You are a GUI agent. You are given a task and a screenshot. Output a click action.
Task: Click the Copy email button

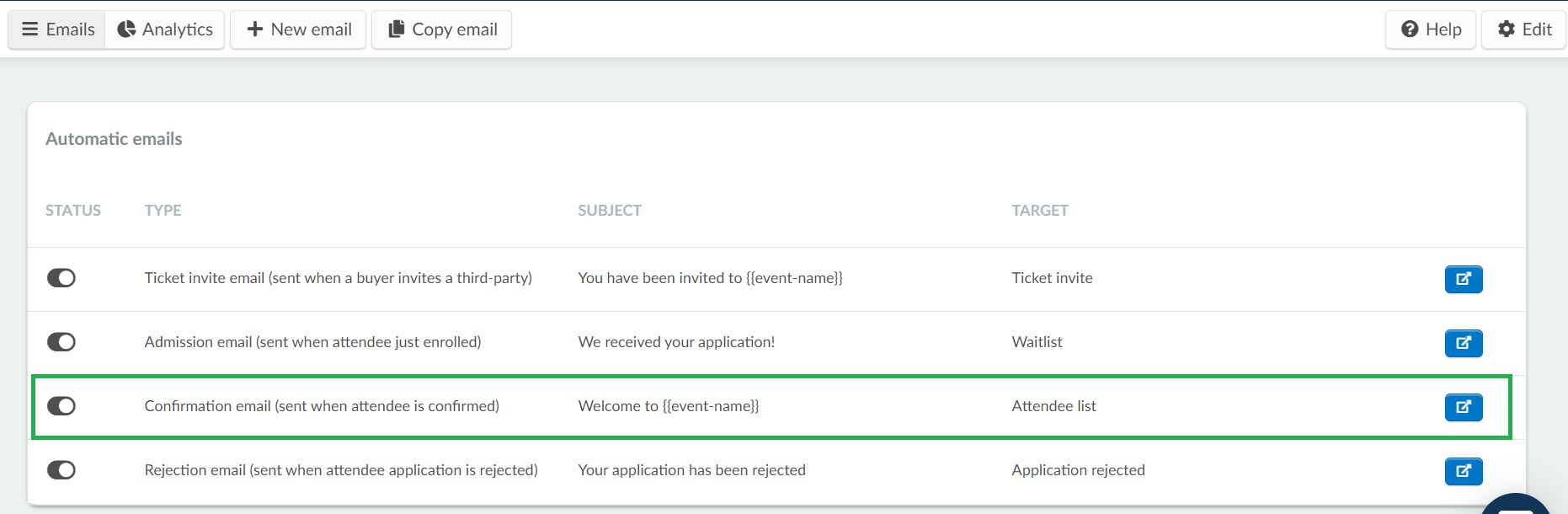tap(442, 29)
